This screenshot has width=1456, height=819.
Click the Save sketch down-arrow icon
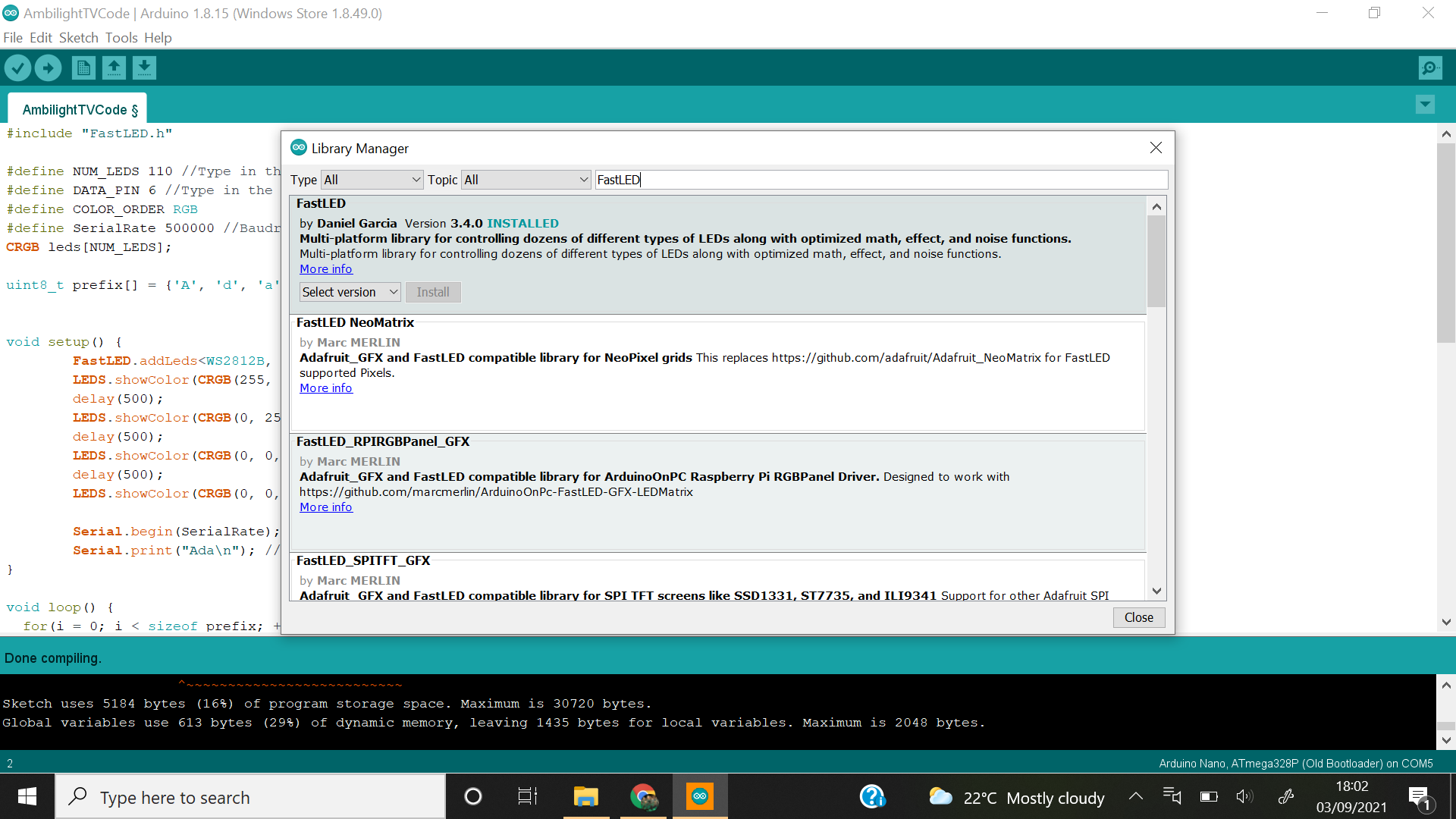144,68
